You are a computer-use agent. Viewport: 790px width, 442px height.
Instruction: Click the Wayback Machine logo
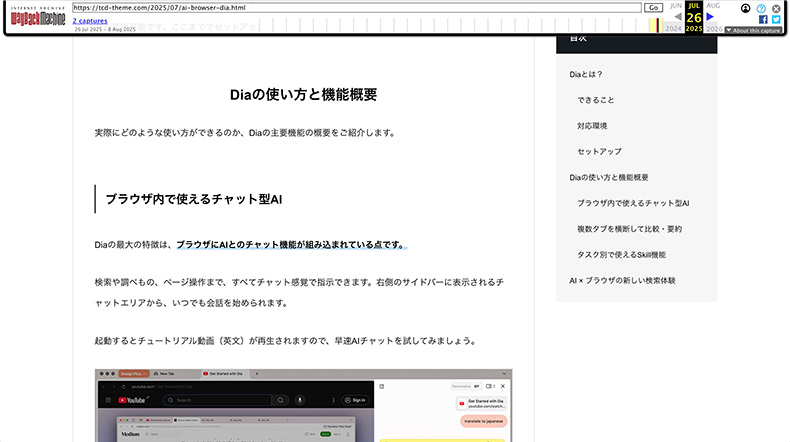(x=37, y=17)
